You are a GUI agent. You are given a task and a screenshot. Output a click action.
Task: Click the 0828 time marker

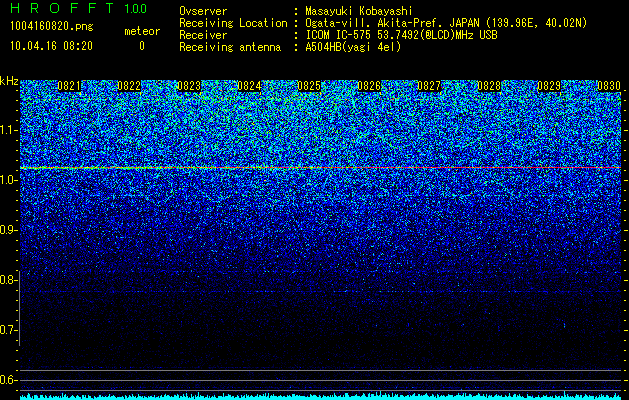[489, 86]
